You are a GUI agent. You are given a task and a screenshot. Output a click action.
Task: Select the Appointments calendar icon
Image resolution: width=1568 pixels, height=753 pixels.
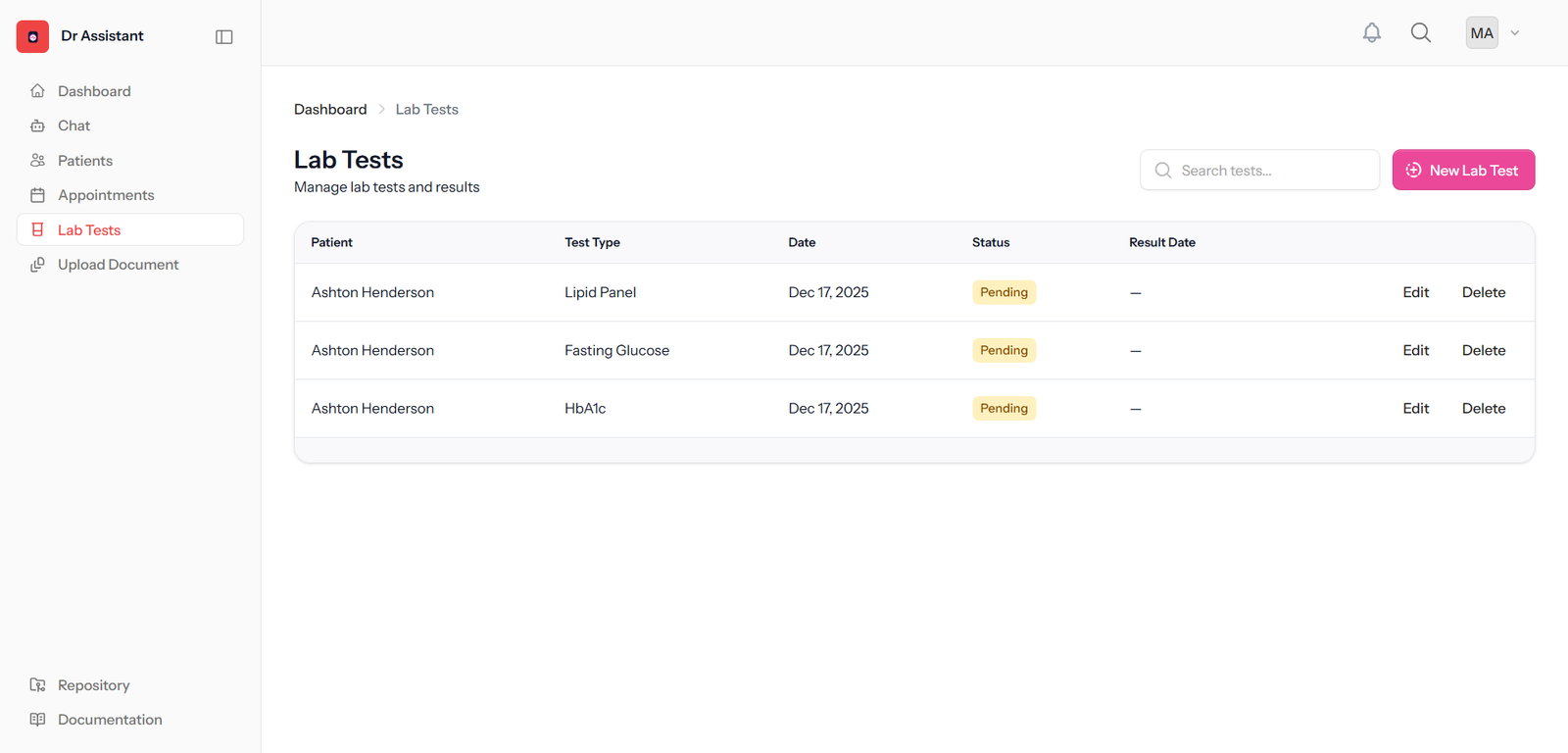point(37,195)
